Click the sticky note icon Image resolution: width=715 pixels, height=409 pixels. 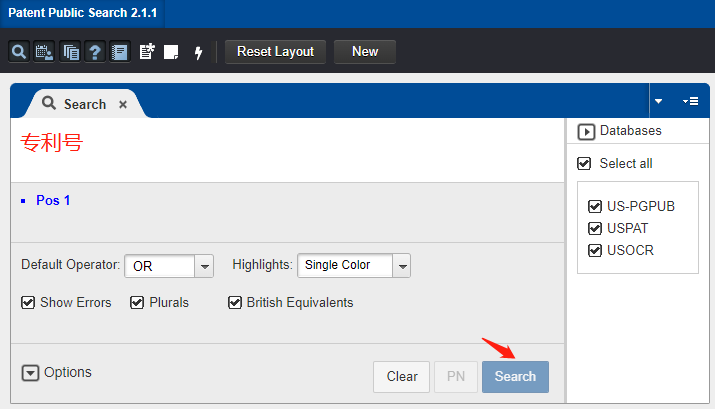[171, 52]
